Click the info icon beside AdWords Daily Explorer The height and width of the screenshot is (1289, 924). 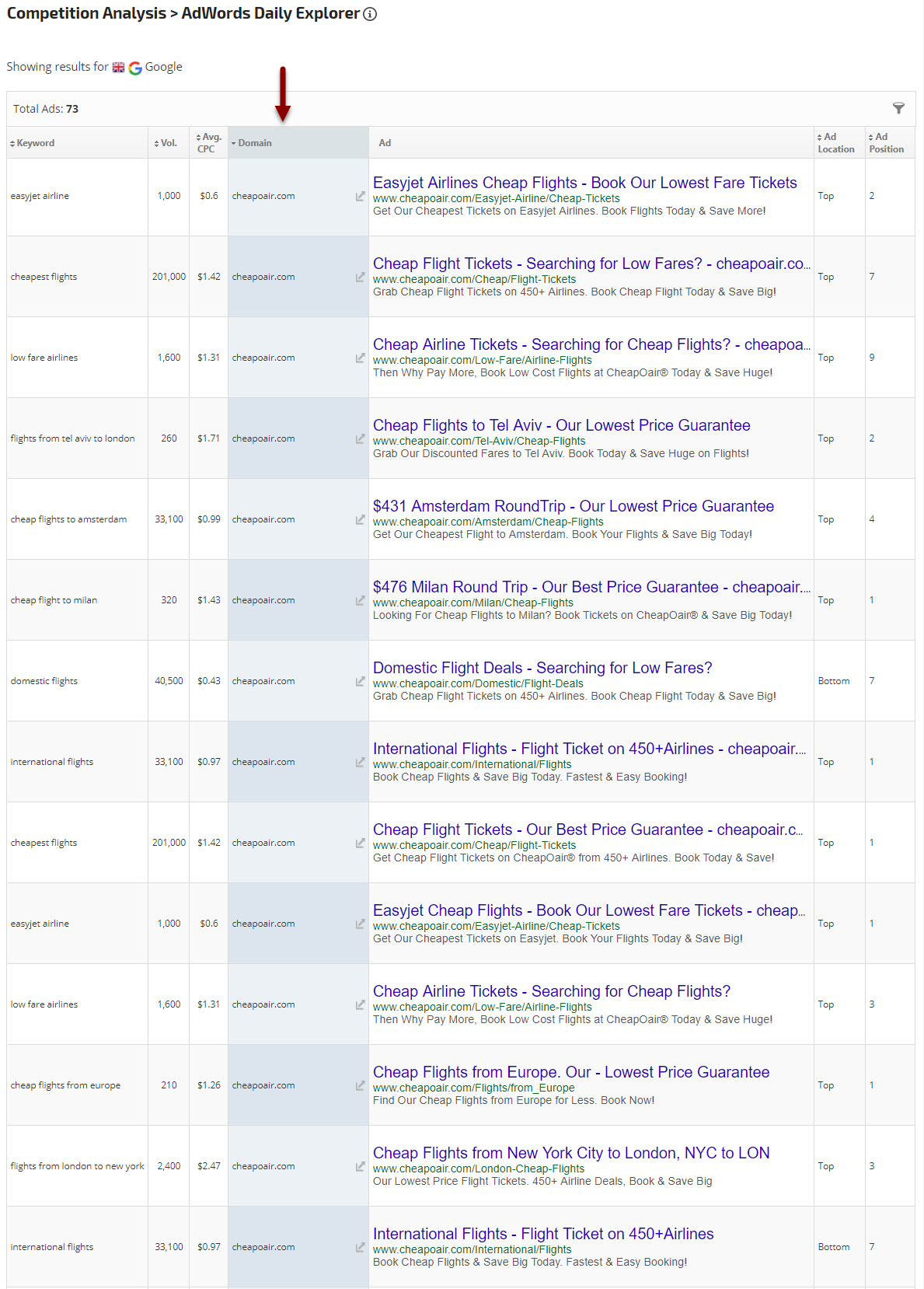tap(371, 14)
